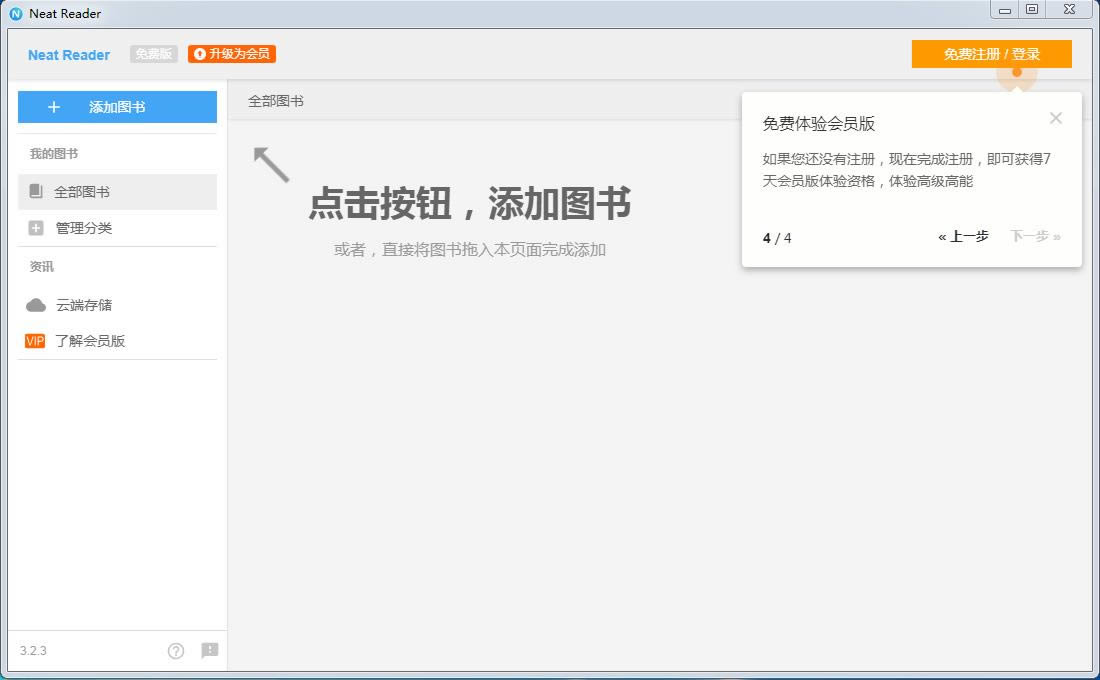This screenshot has height=680, width=1100.
Task: Maximize the Neat Reader window
Action: tap(1032, 10)
